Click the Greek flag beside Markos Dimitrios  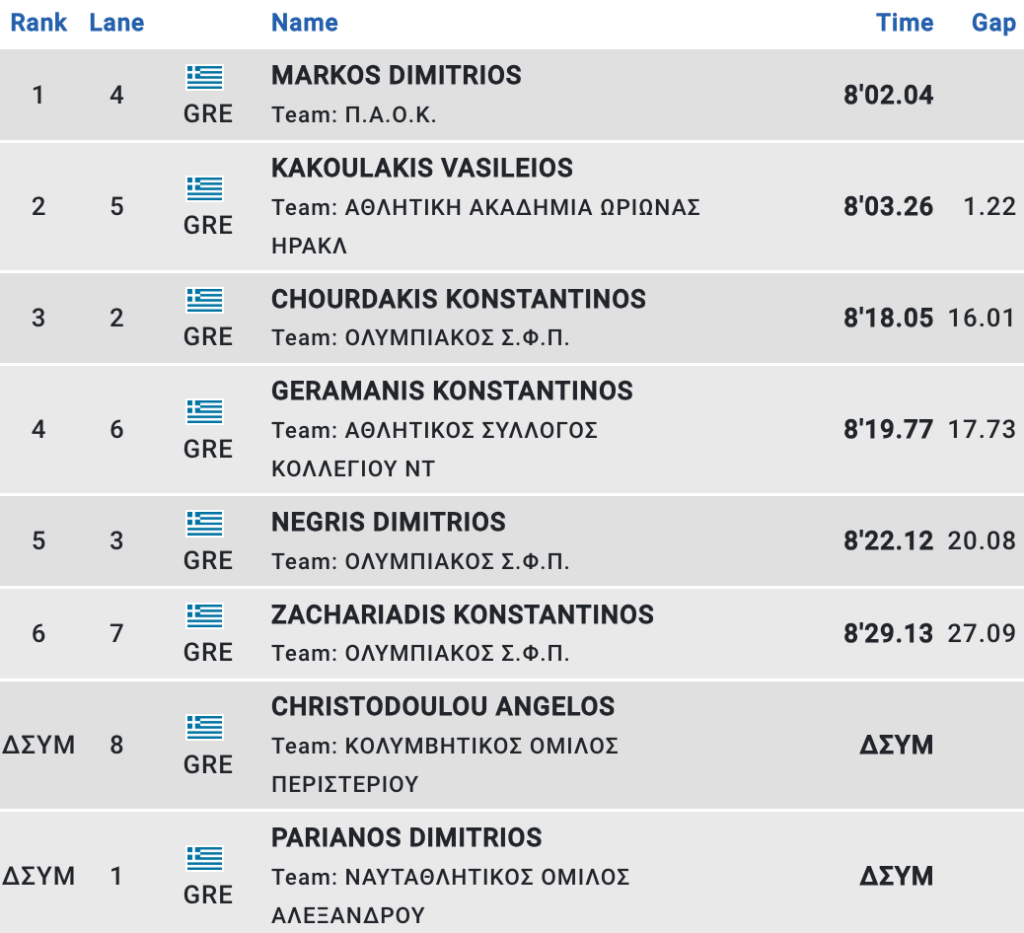pyautogui.click(x=204, y=77)
